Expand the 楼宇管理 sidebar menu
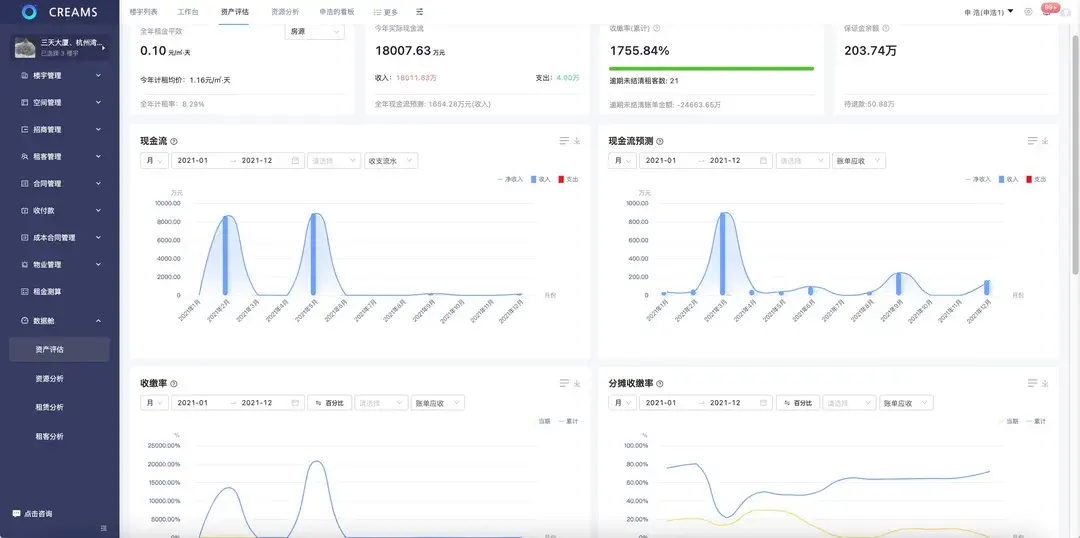1080x538 pixels. (x=60, y=75)
